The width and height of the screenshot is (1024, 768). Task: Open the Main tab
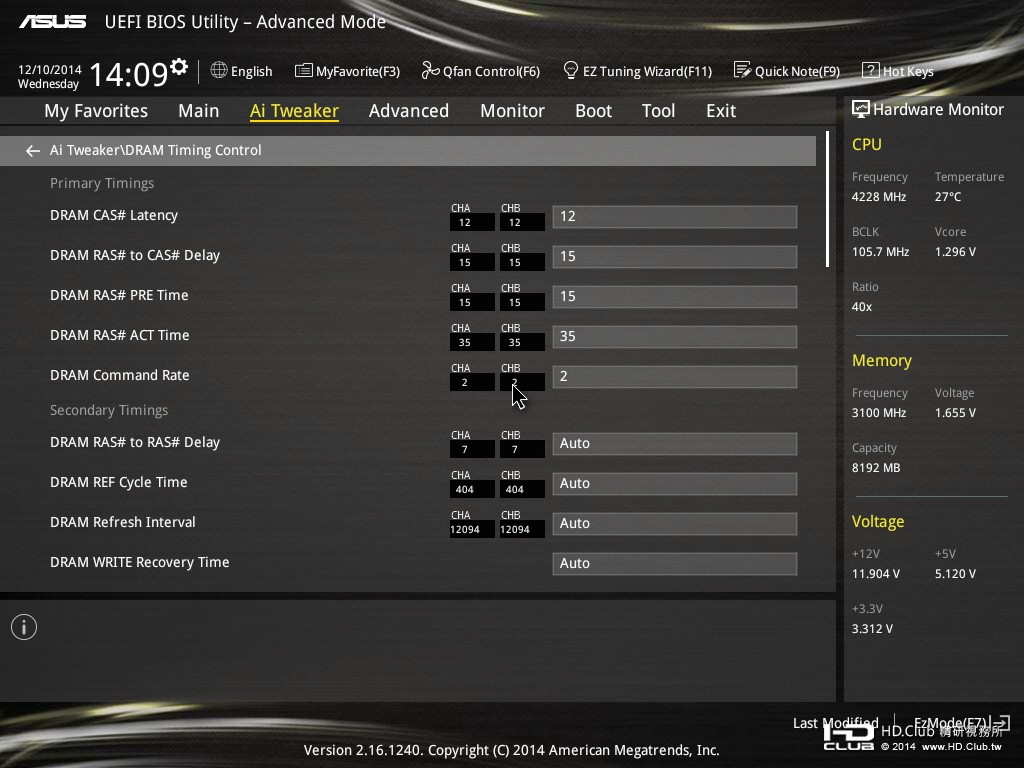point(199,111)
